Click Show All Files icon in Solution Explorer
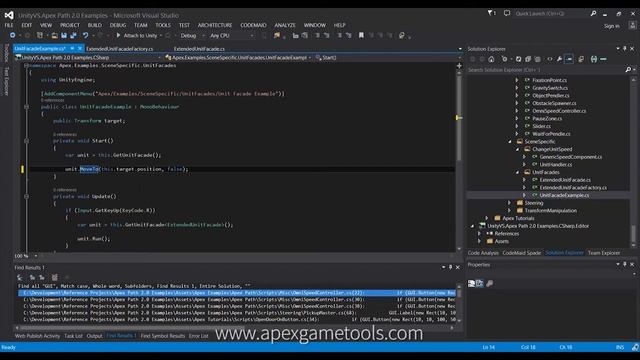The height and width of the screenshot is (360, 640). pyautogui.click(x=537, y=59)
